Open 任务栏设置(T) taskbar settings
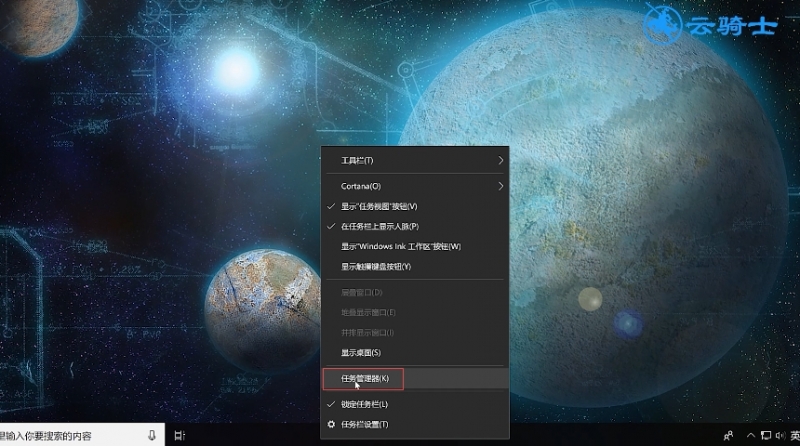This screenshot has width=800, height=446. coord(415,425)
